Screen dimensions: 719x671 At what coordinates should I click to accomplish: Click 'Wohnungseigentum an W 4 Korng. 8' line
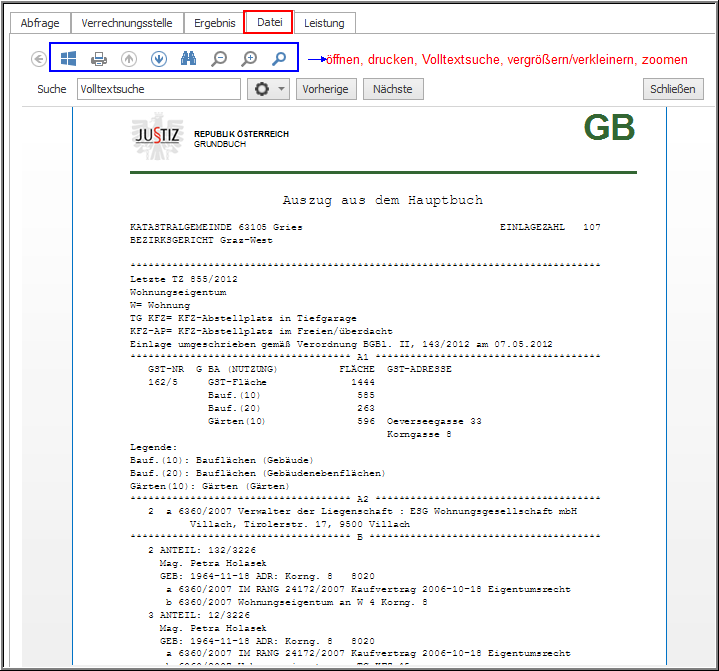(x=297, y=602)
